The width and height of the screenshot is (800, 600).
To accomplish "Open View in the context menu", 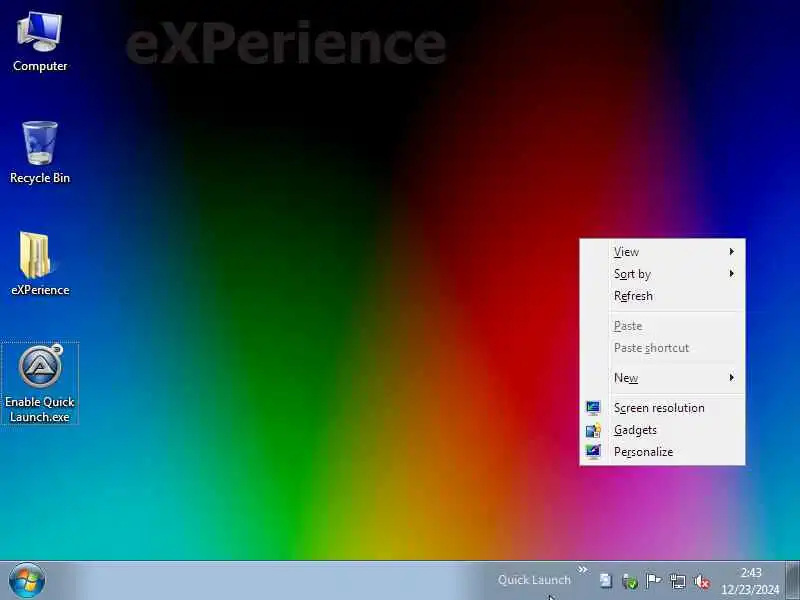I will point(662,252).
